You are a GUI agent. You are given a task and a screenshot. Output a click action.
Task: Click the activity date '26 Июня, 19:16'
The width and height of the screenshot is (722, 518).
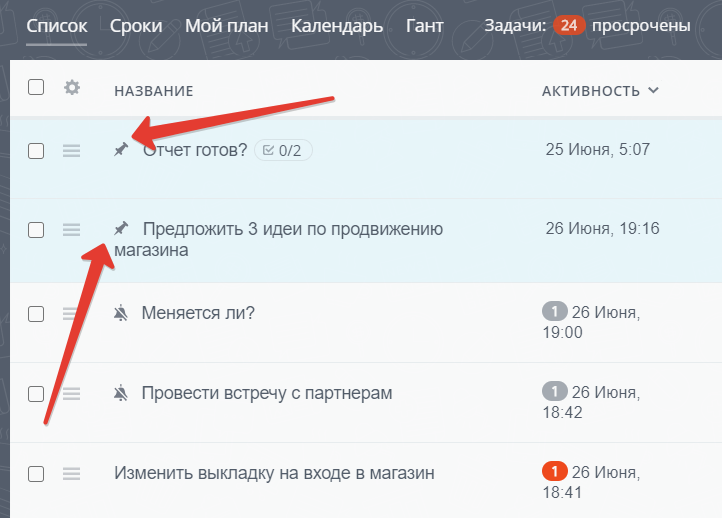pyautogui.click(x=602, y=228)
